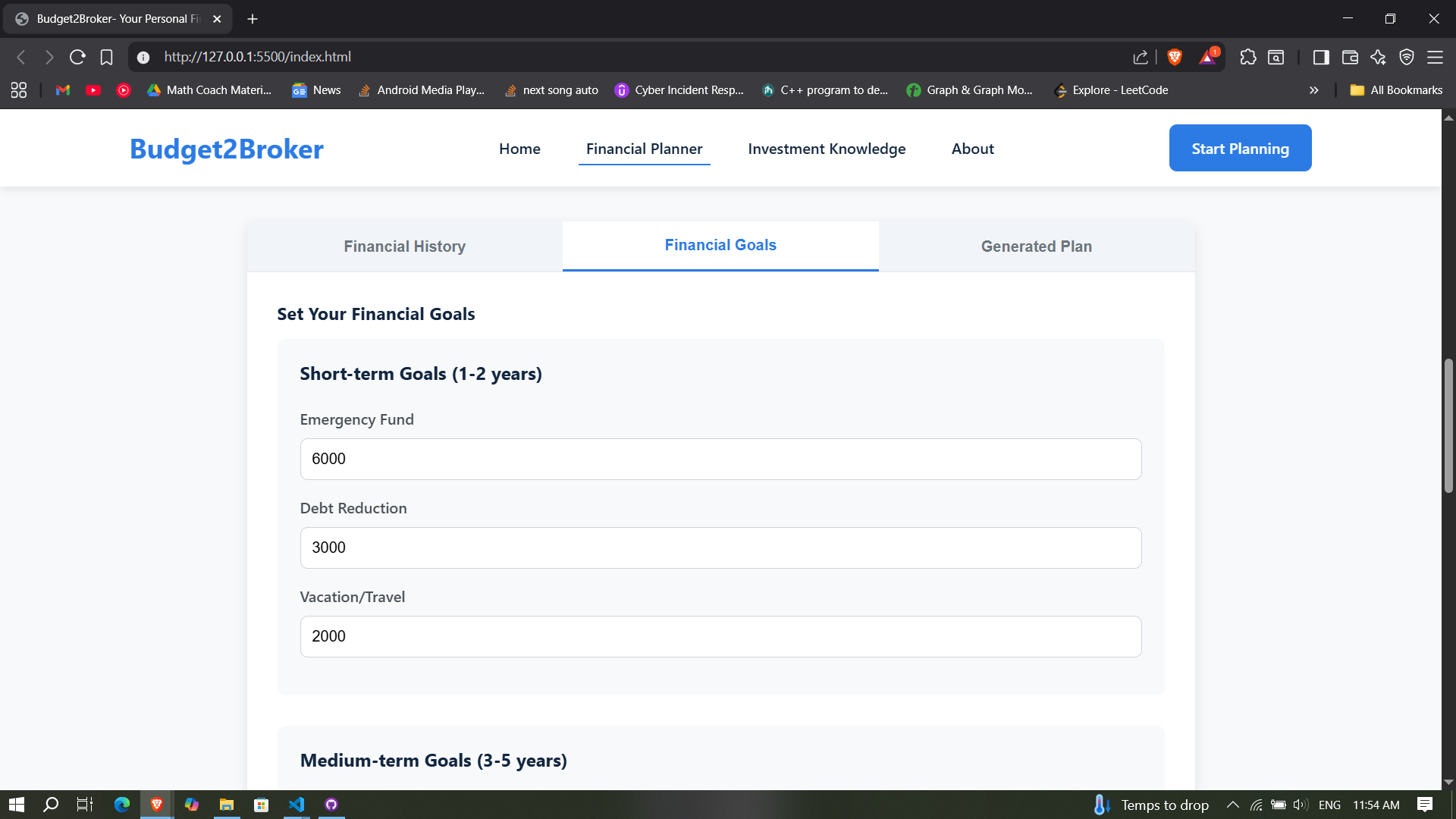Viewport: 1456px width, 819px height.
Task: Open the Brave VPN shield icon
Action: 1407,57
